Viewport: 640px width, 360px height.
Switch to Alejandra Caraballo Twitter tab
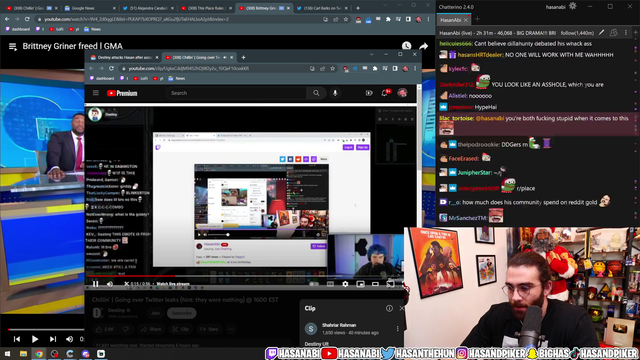[x=148, y=8]
